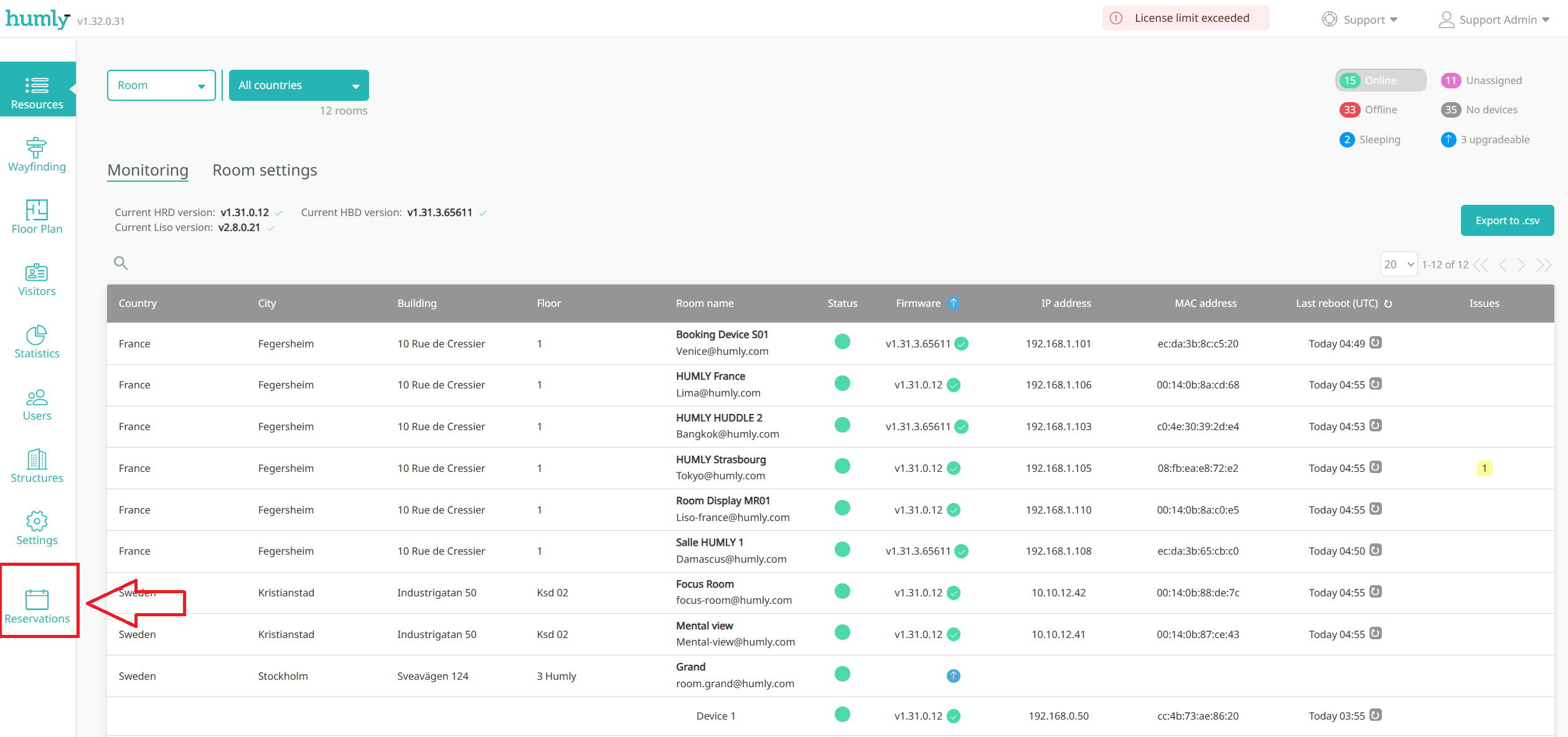Open the All countries dropdown
Screen dimensions: 1568x737
pos(299,85)
